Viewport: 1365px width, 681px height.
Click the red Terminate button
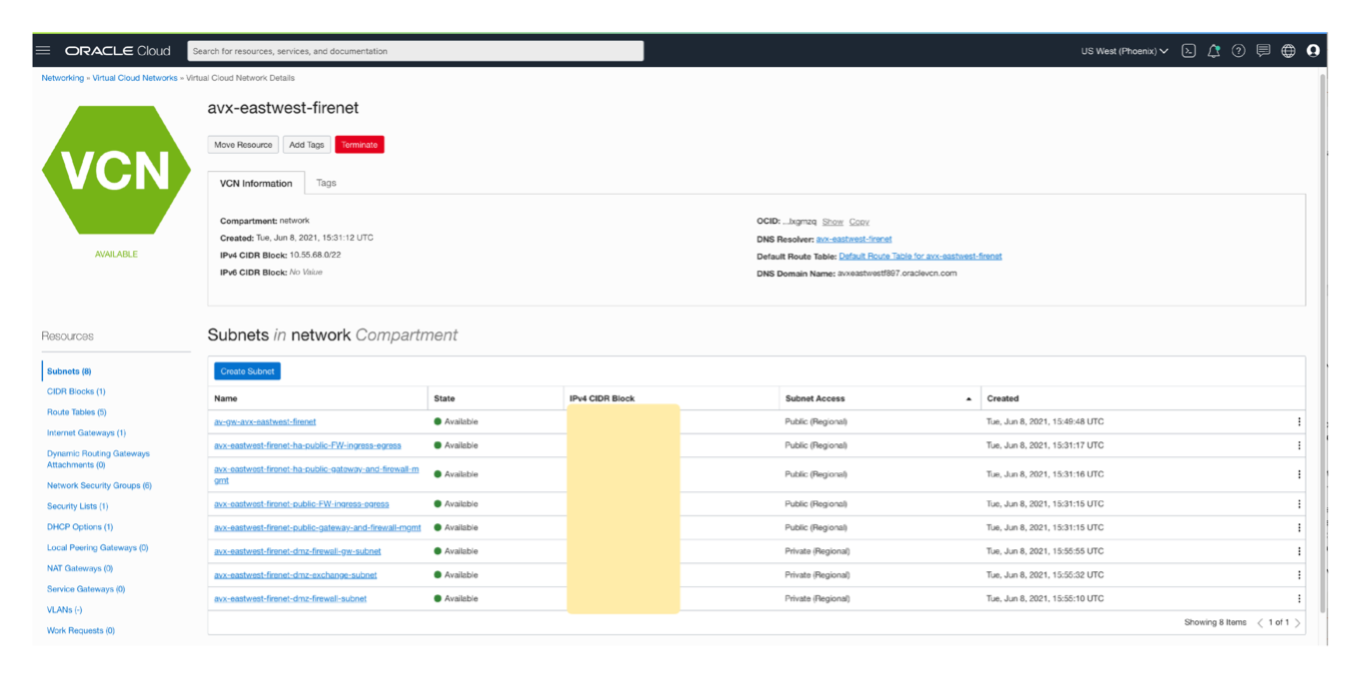(360, 145)
